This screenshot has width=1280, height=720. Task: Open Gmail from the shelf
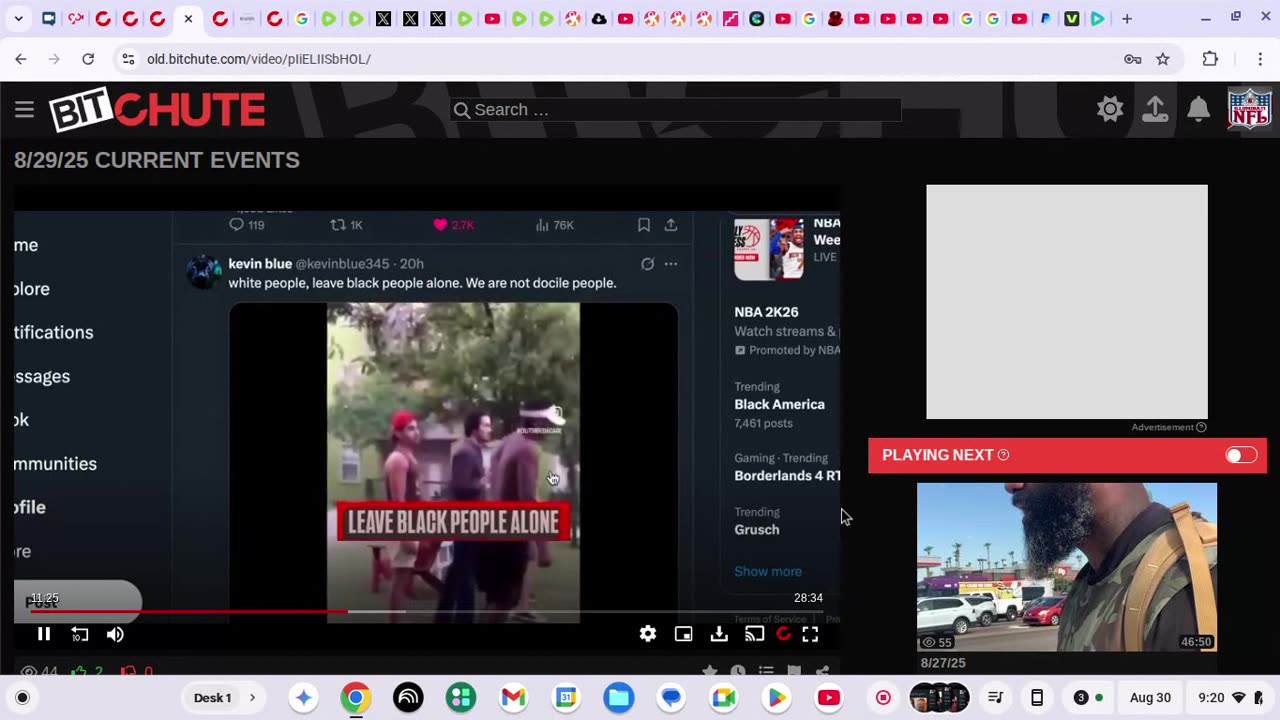pyautogui.click(x=514, y=698)
